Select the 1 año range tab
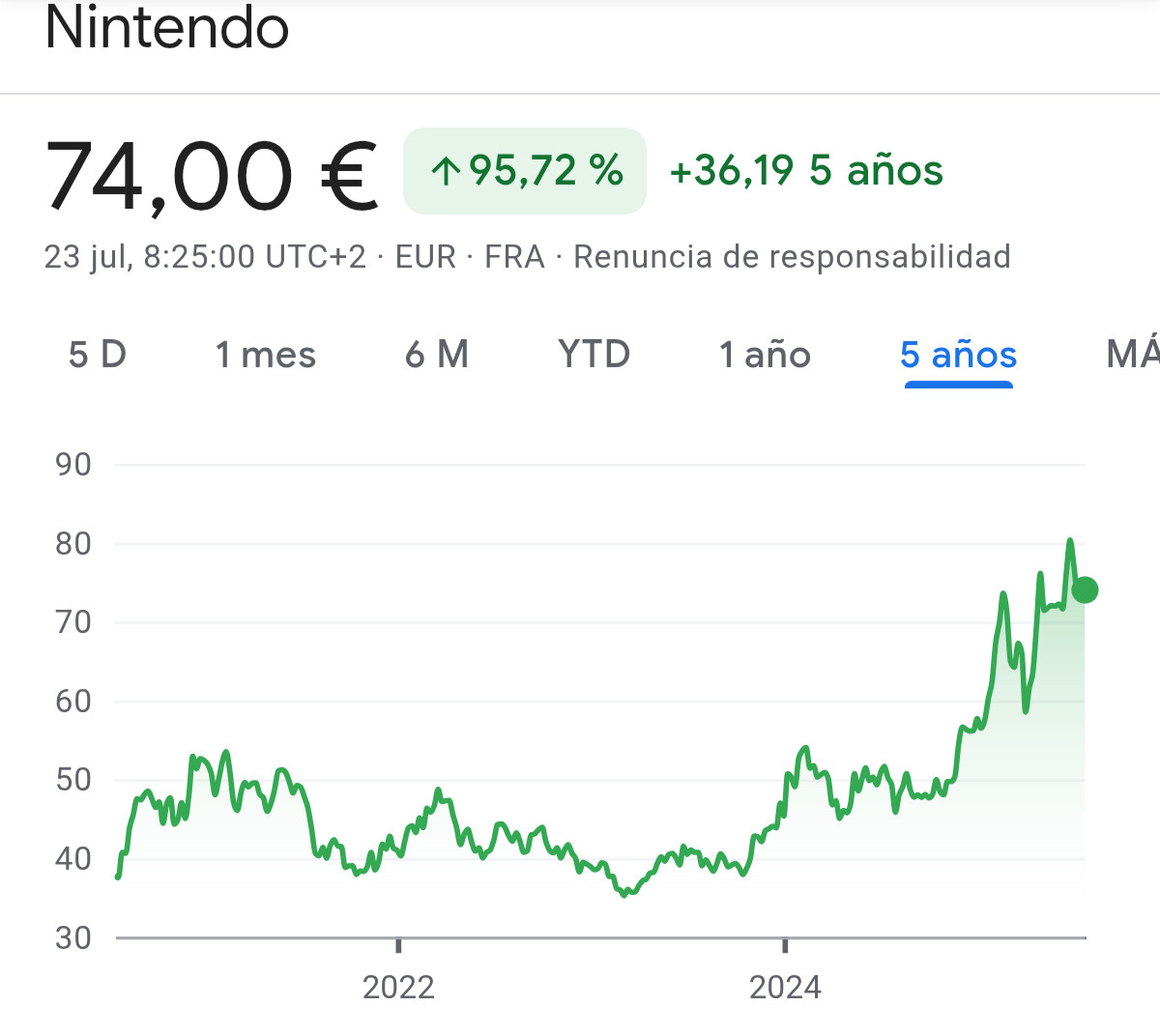 click(765, 355)
